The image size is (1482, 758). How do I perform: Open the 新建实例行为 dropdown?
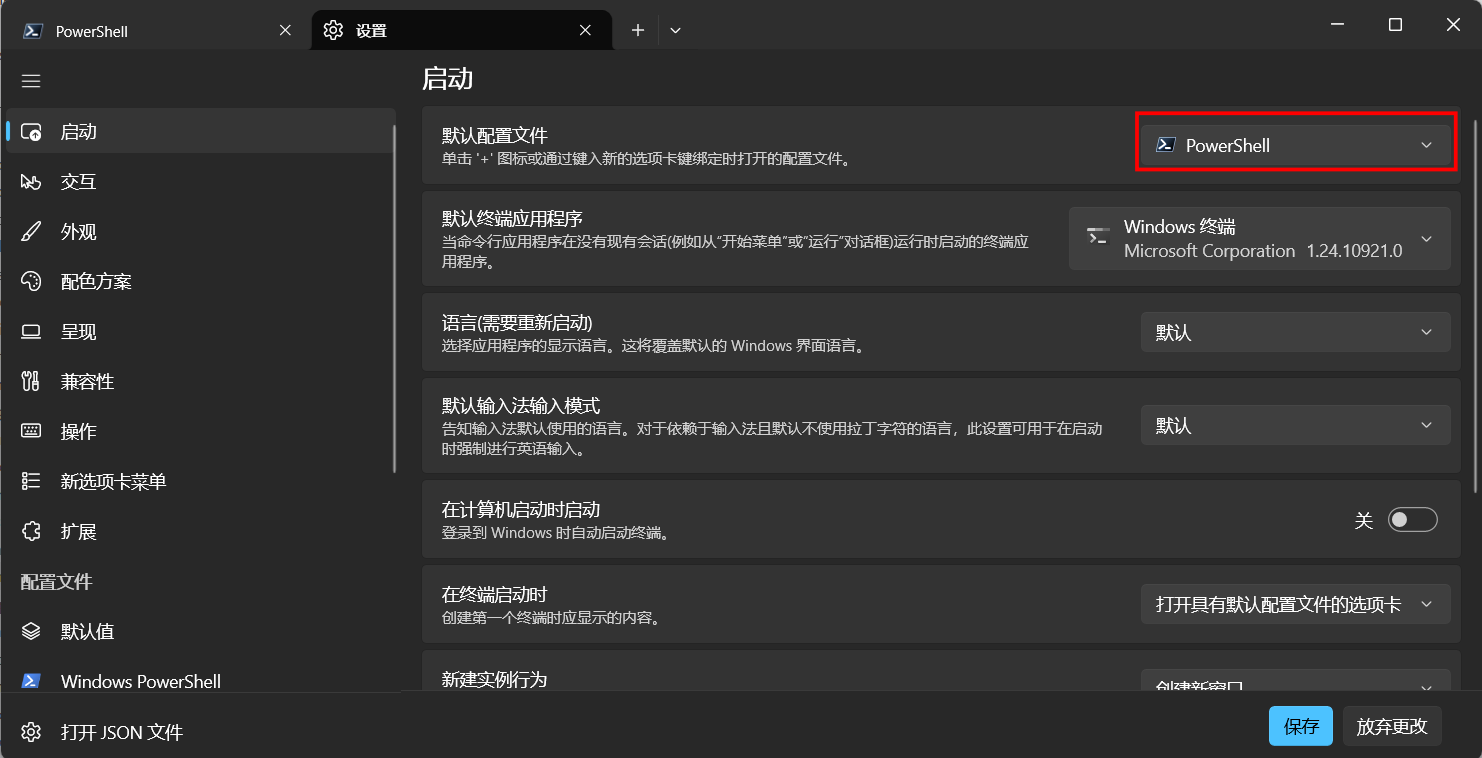(1295, 681)
